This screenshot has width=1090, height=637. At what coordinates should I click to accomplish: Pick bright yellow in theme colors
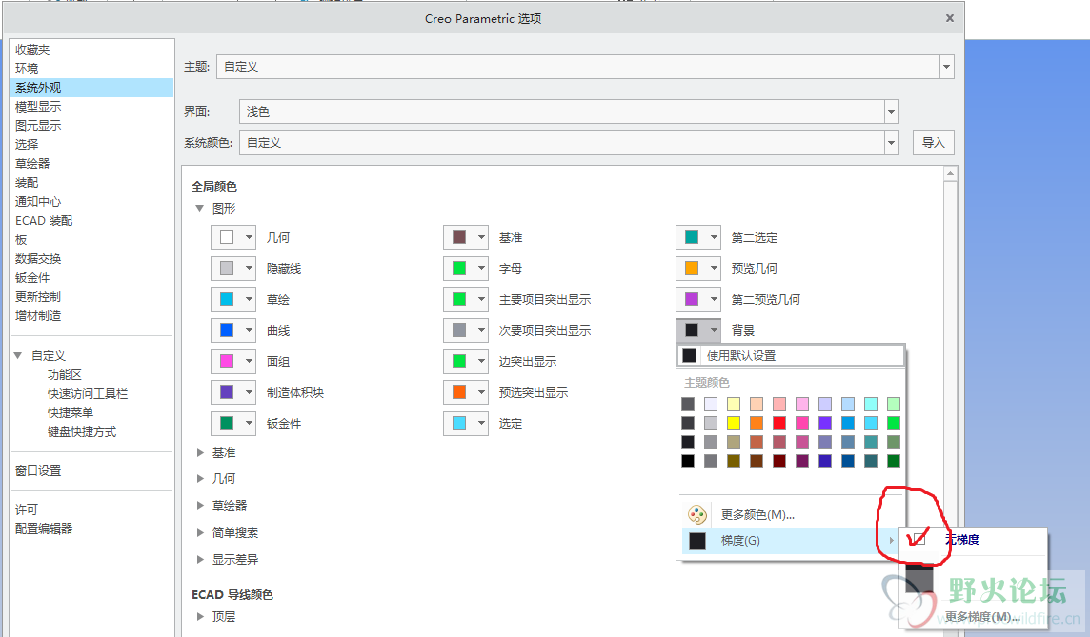733,423
